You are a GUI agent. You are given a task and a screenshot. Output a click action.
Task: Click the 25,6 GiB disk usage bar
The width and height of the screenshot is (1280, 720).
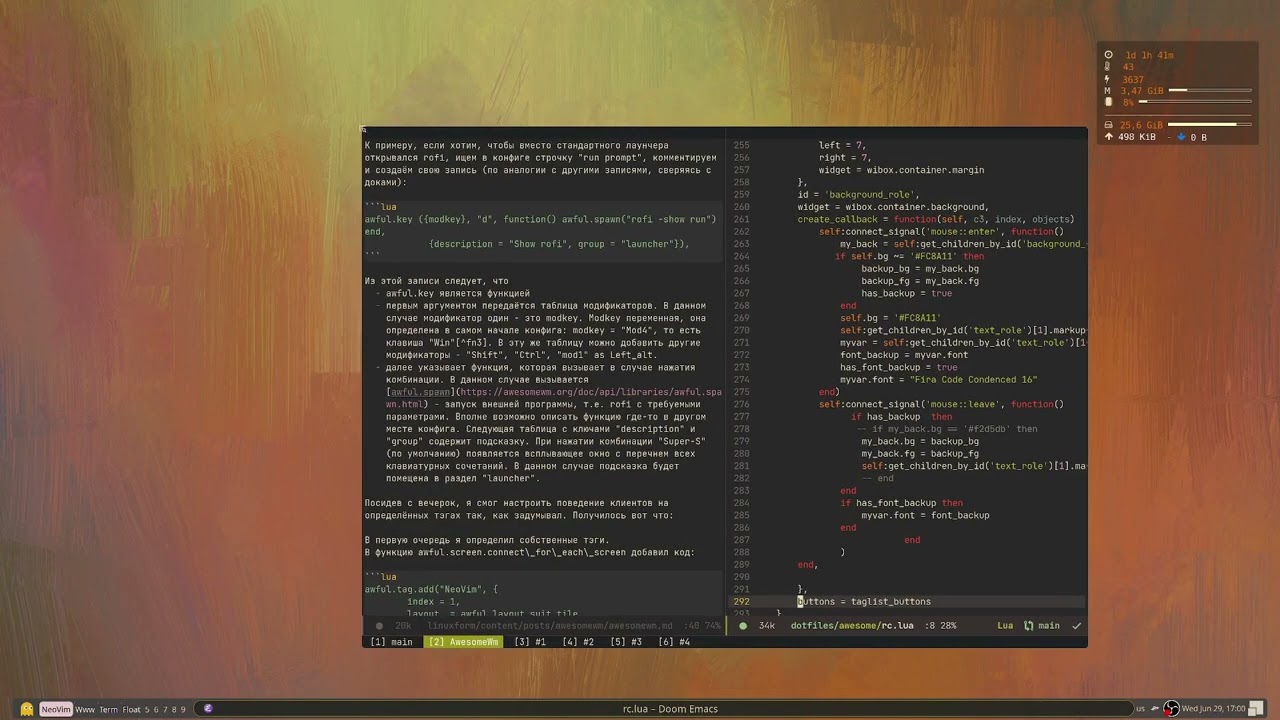(x=1210, y=124)
